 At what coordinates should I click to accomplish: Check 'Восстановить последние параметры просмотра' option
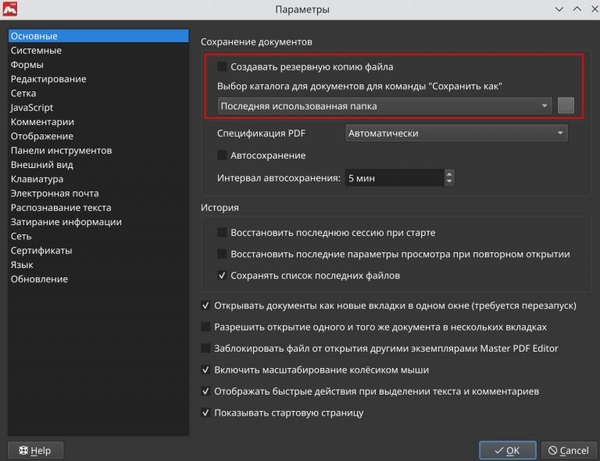pos(222,254)
